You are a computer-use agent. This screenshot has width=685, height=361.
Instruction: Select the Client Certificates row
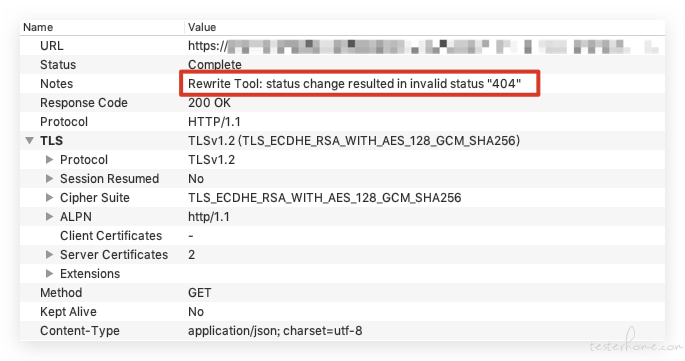(x=342, y=236)
